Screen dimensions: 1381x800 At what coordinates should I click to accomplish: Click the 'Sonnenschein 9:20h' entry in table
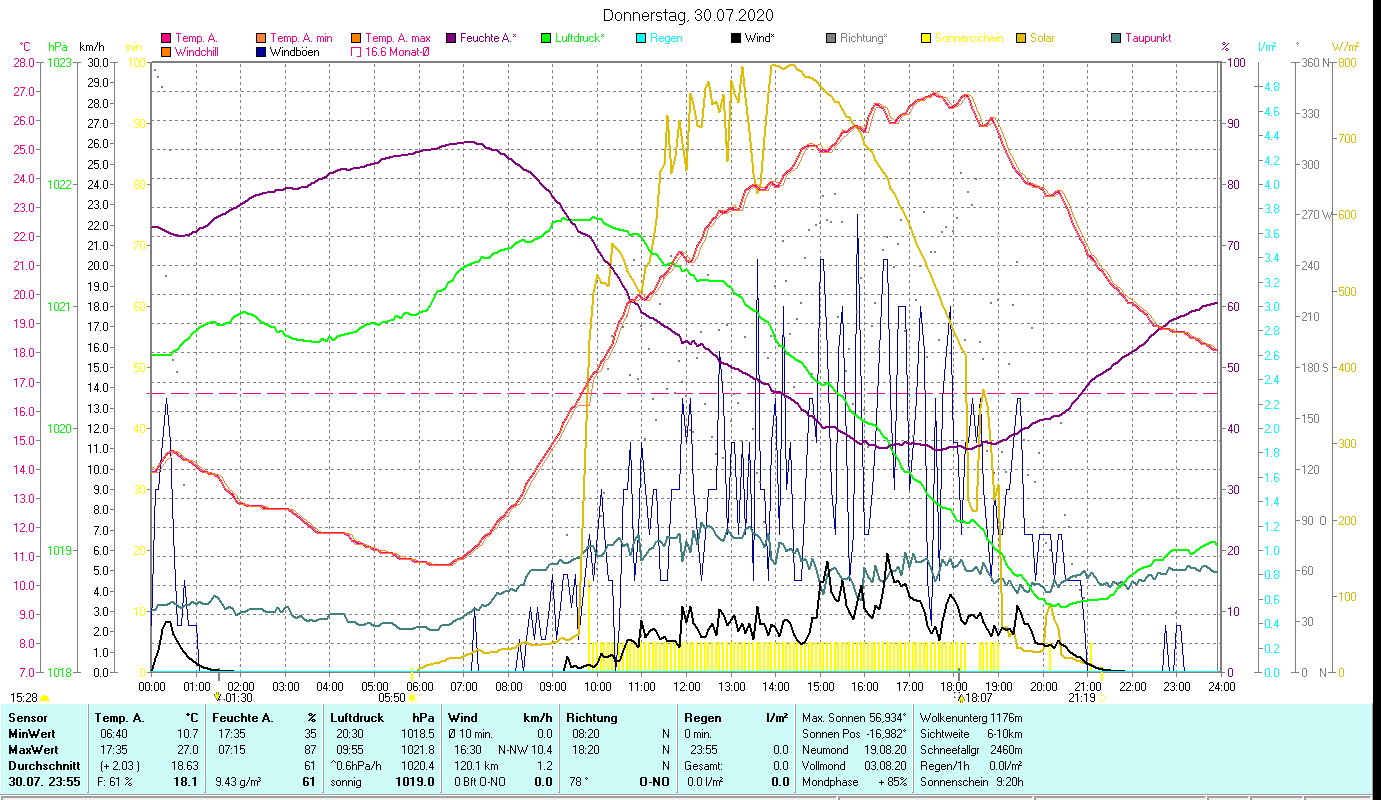pyautogui.click(x=970, y=782)
